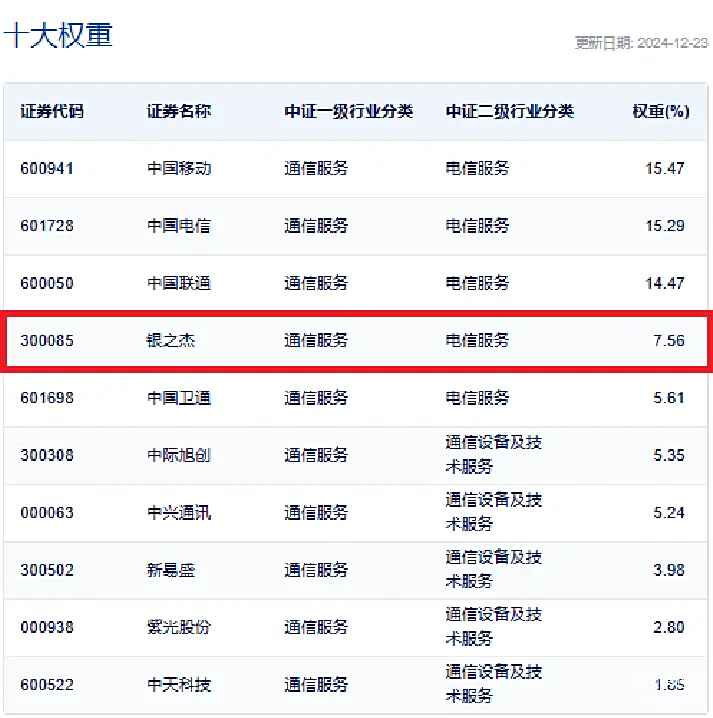Select security code 300502
The image size is (713, 718).
pos(47,570)
